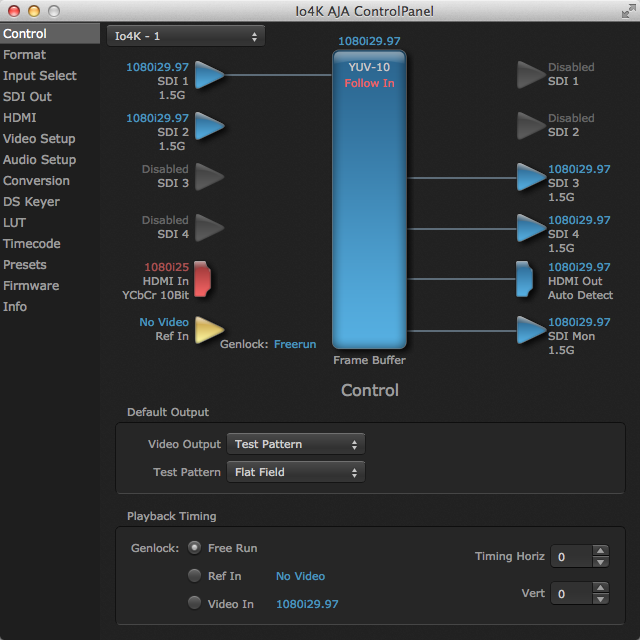Open the Video Output dropdown
The height and width of the screenshot is (640, 640).
[295, 444]
